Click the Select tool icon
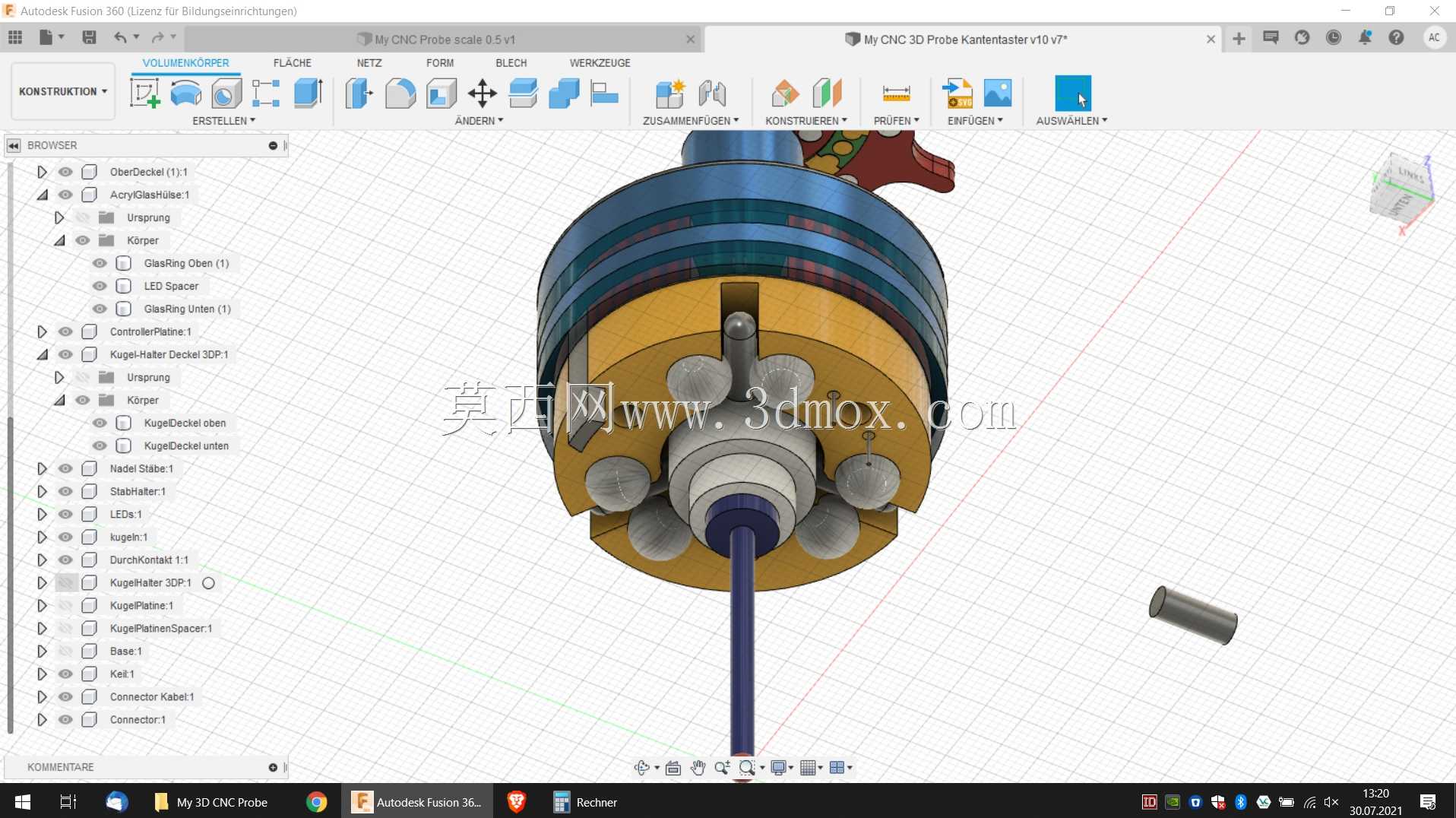The image size is (1456, 818). (1073, 94)
